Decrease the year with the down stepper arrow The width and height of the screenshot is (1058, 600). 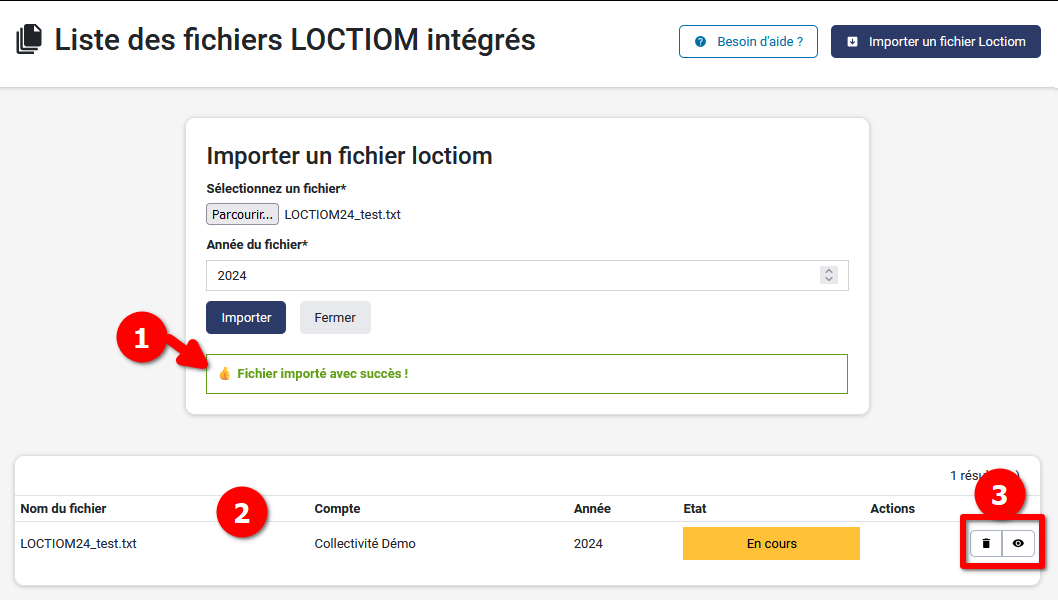(x=828, y=280)
